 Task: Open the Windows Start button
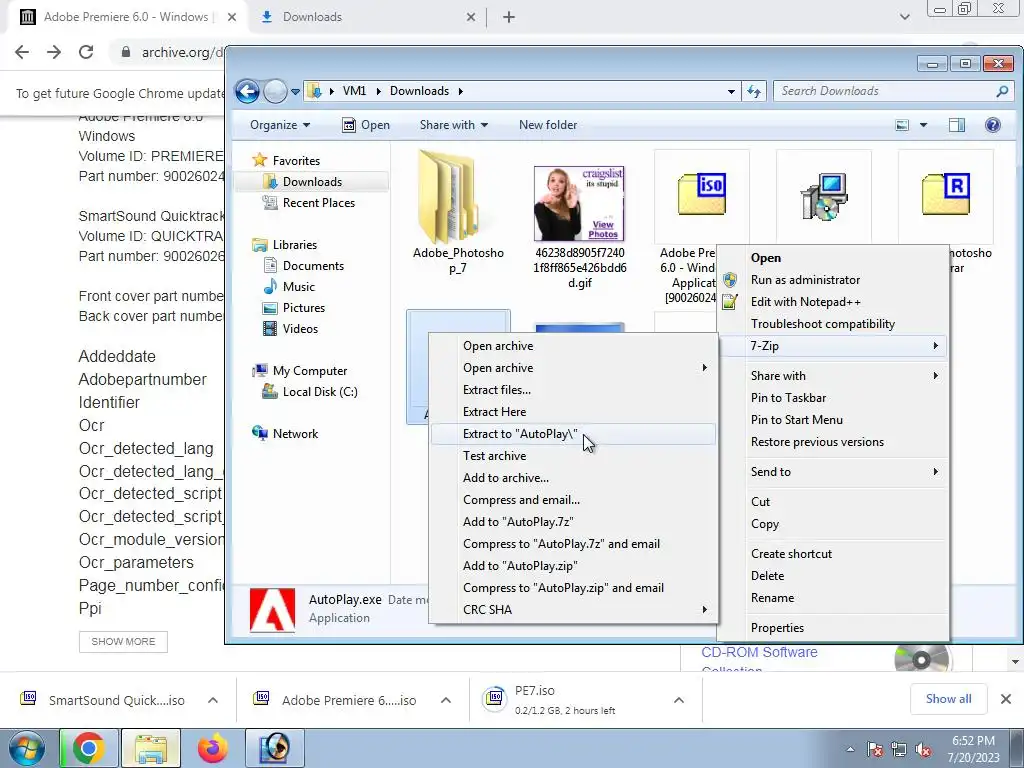click(25, 748)
